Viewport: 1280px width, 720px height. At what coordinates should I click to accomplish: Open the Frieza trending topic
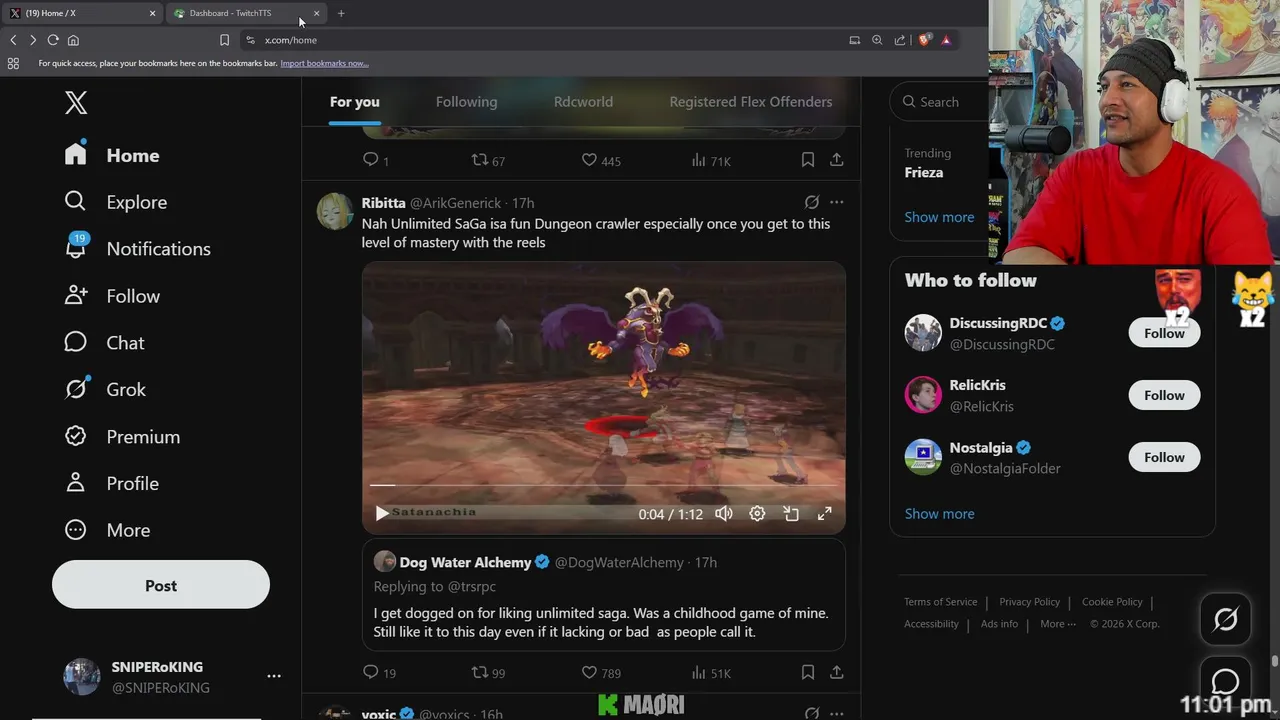tap(923, 172)
